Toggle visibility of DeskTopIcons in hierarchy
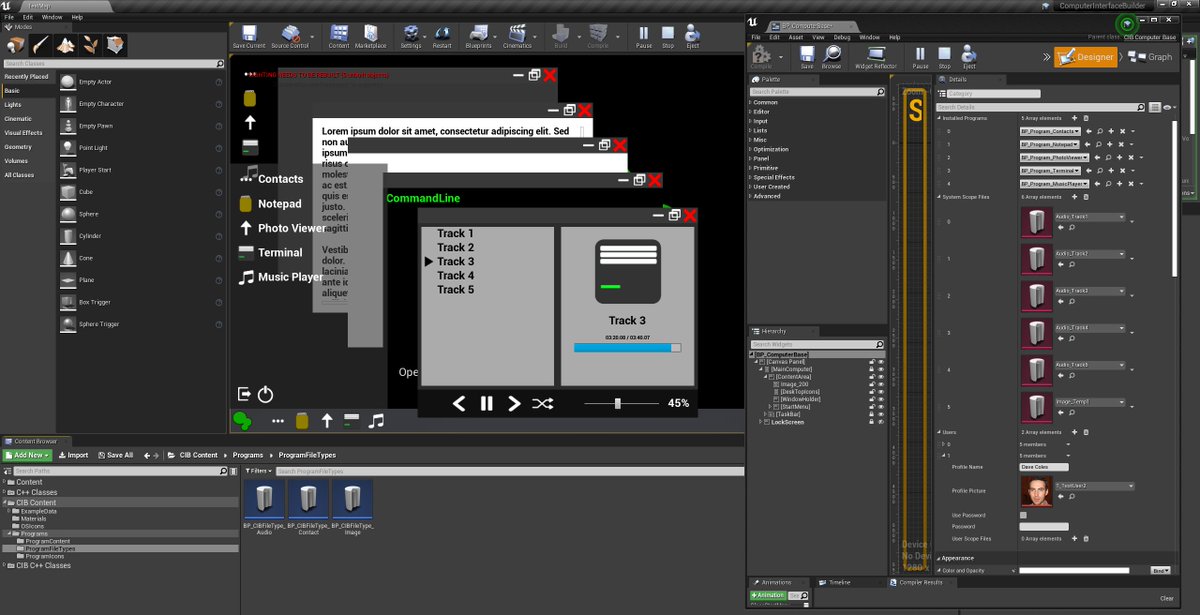The height and width of the screenshot is (615, 1200). click(881, 392)
